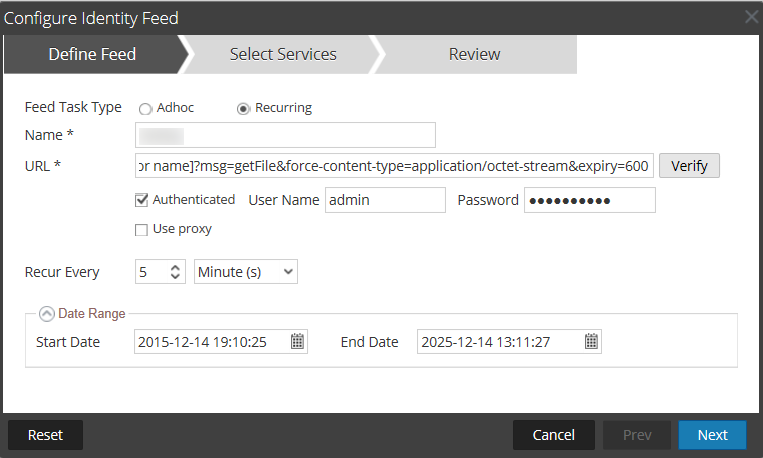This screenshot has height=458, width=763.
Task: Enable the Use proxy checkbox
Action: [141, 230]
